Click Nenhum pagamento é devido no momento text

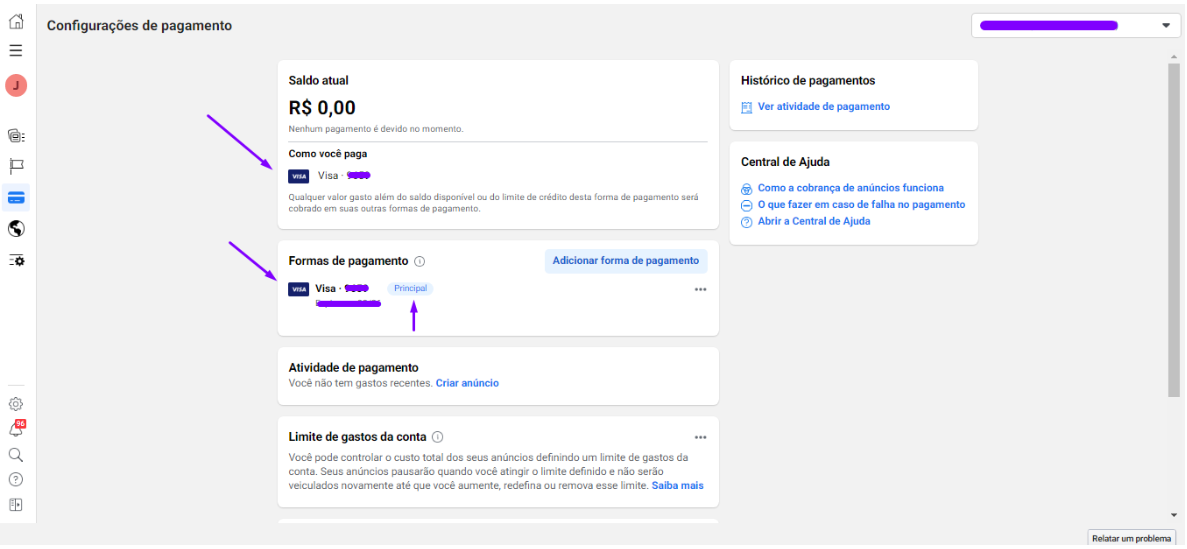pos(376,129)
